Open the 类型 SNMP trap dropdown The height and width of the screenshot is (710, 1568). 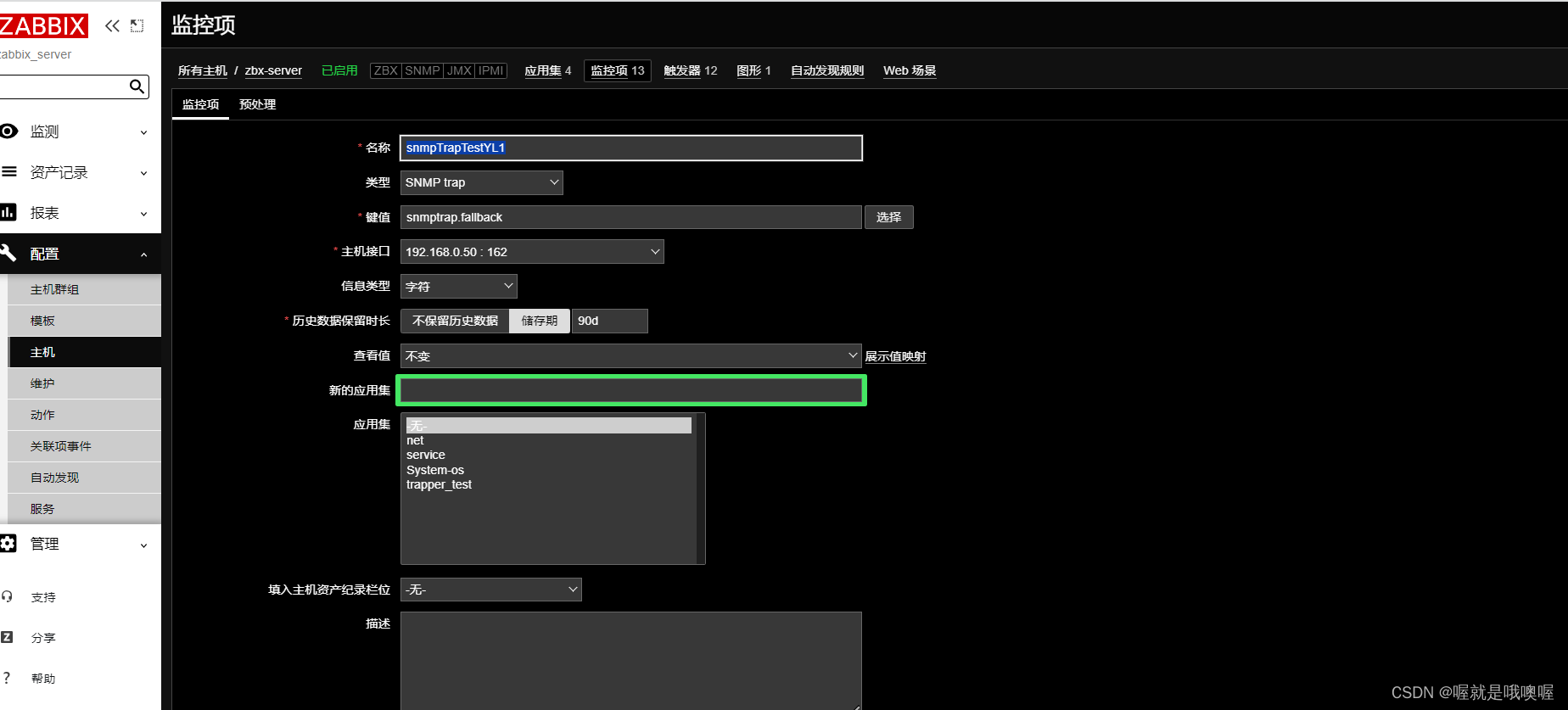pos(481,182)
